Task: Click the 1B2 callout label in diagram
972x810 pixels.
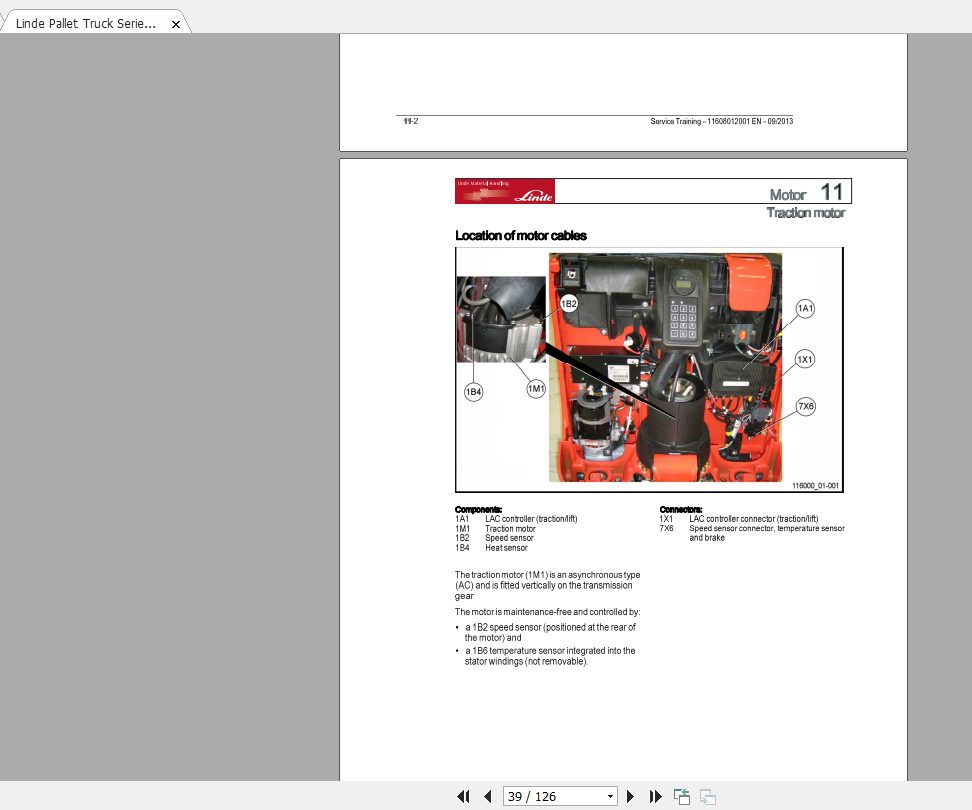Action: 568,303
